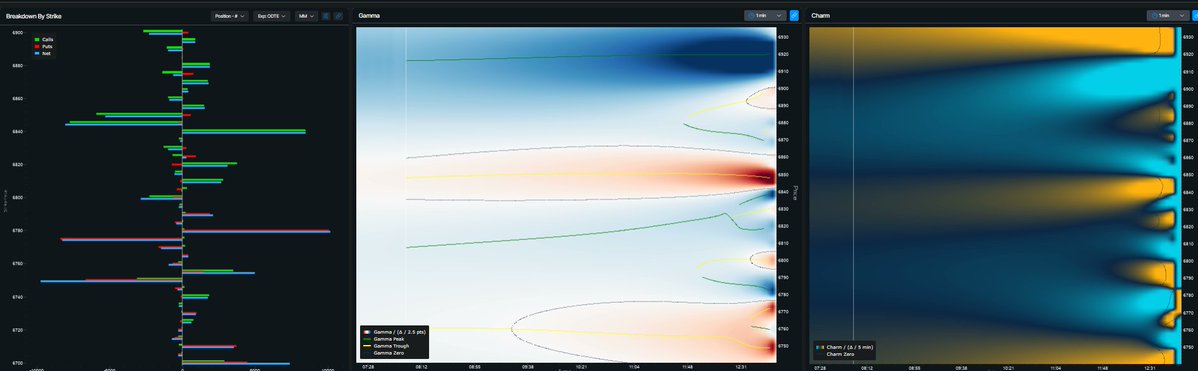
Task: Toggle the blue link icon in Gamma panel
Action: coord(794,15)
